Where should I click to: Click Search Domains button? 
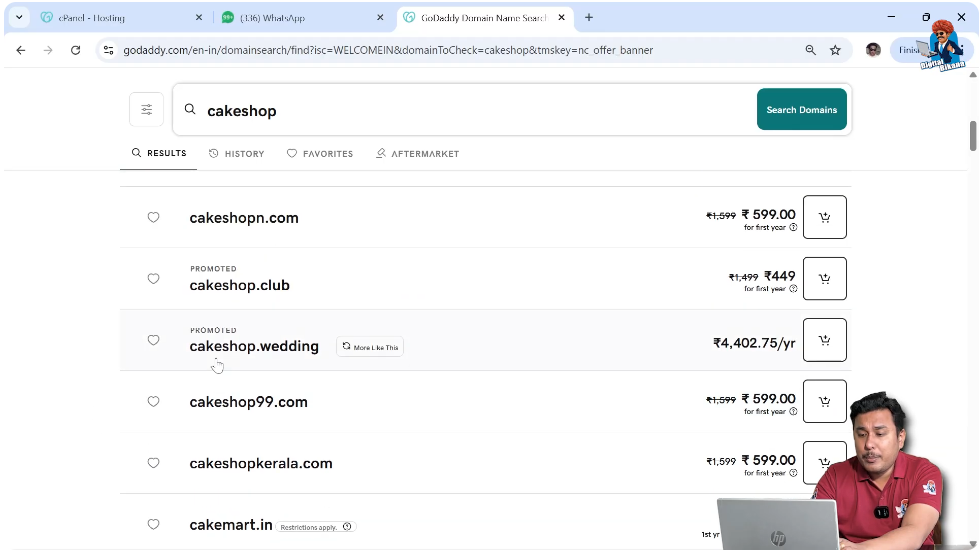click(801, 109)
